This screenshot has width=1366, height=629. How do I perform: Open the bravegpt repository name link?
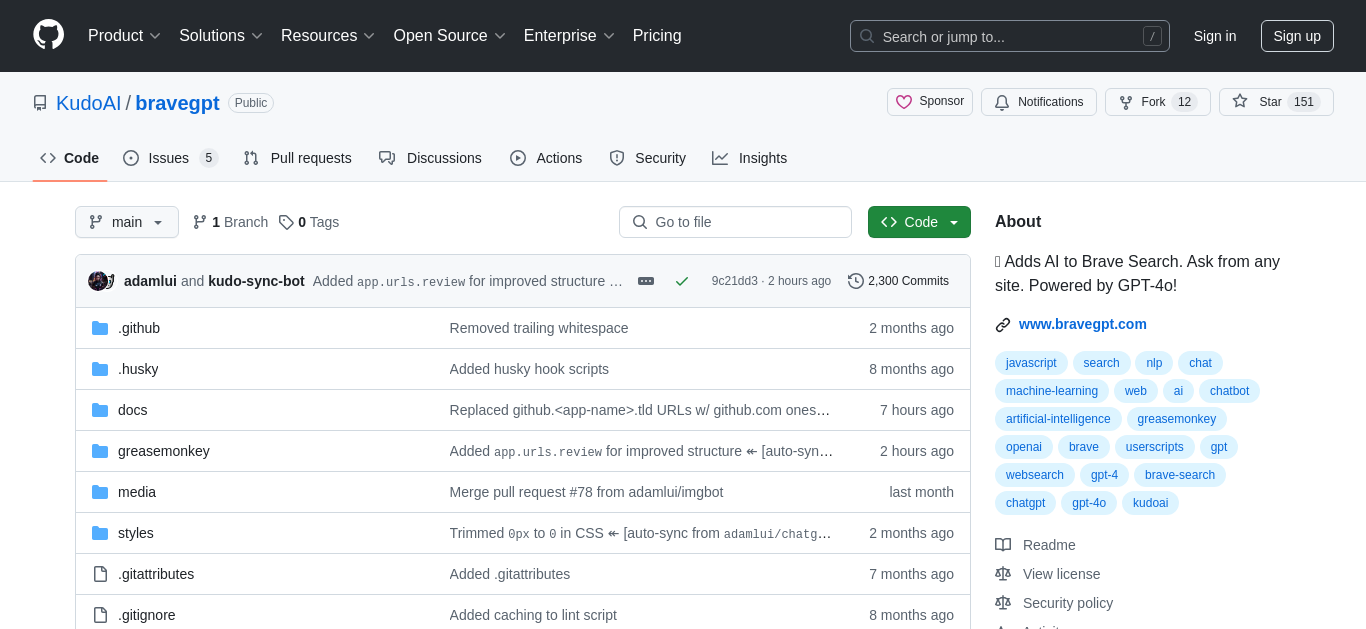[x=177, y=103]
